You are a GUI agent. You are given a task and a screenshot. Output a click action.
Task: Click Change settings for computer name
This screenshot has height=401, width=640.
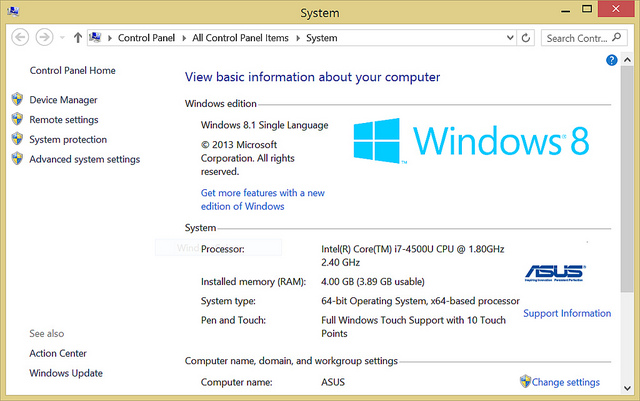(565, 382)
